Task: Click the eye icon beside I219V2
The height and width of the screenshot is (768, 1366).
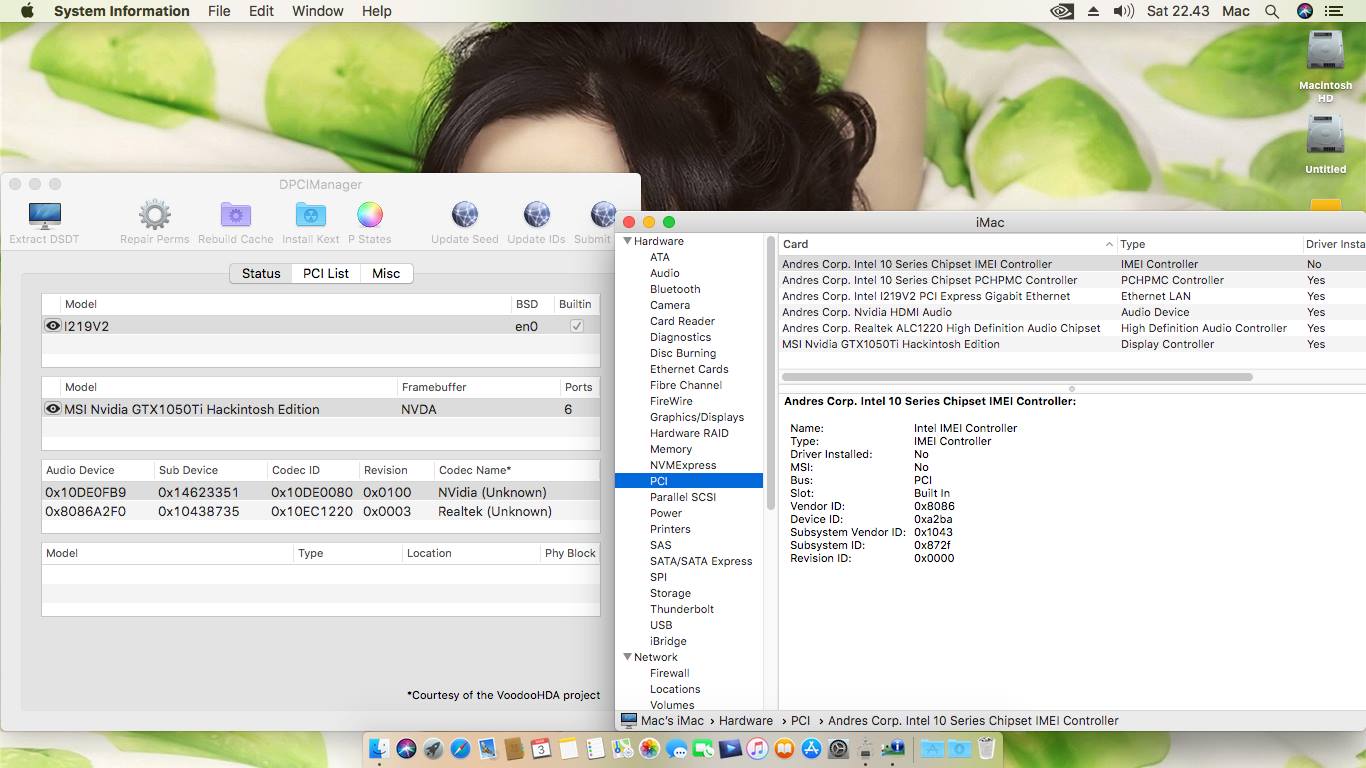Action: tap(53, 326)
